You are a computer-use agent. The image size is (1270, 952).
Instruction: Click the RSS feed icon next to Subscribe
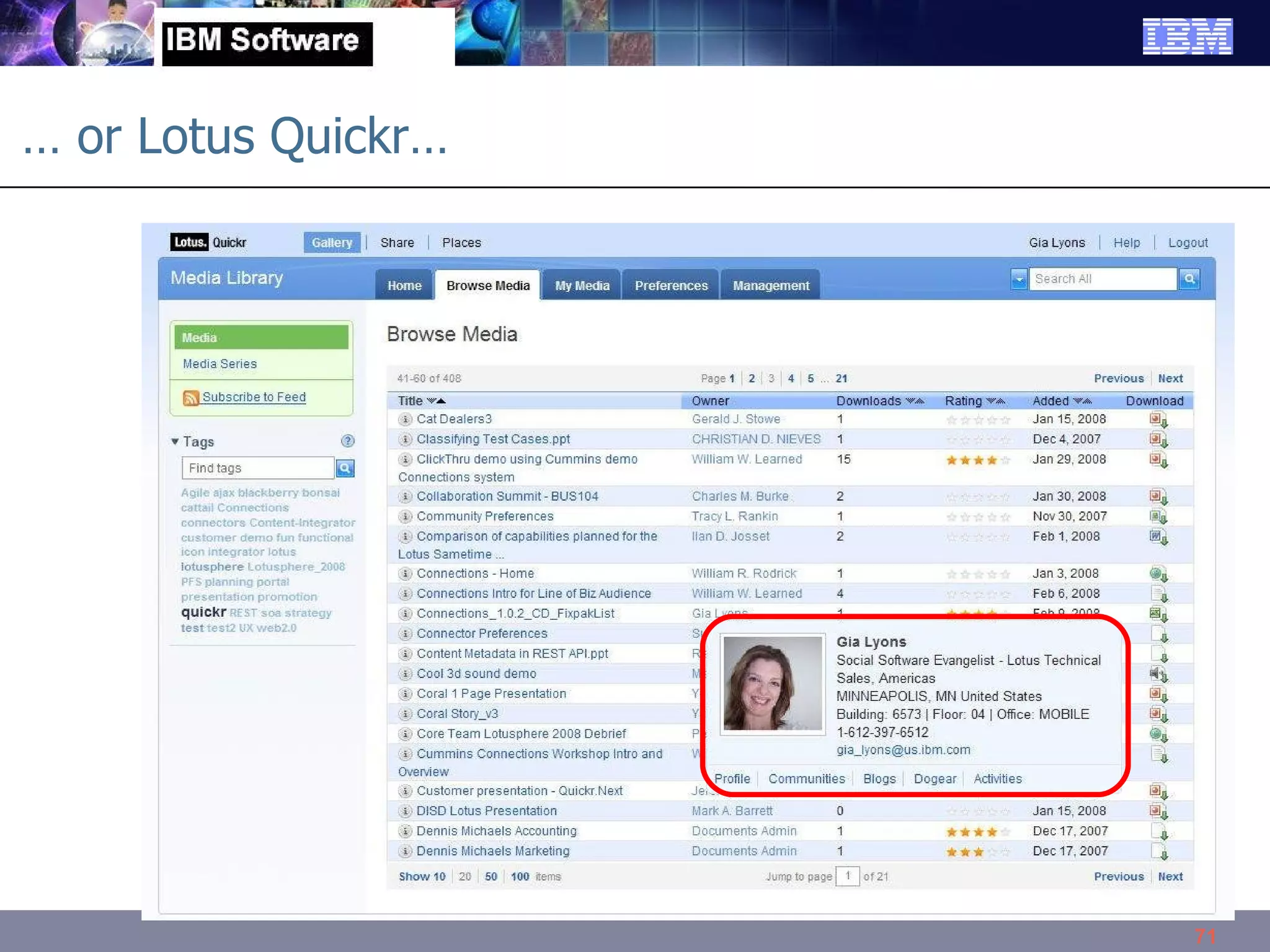point(190,397)
